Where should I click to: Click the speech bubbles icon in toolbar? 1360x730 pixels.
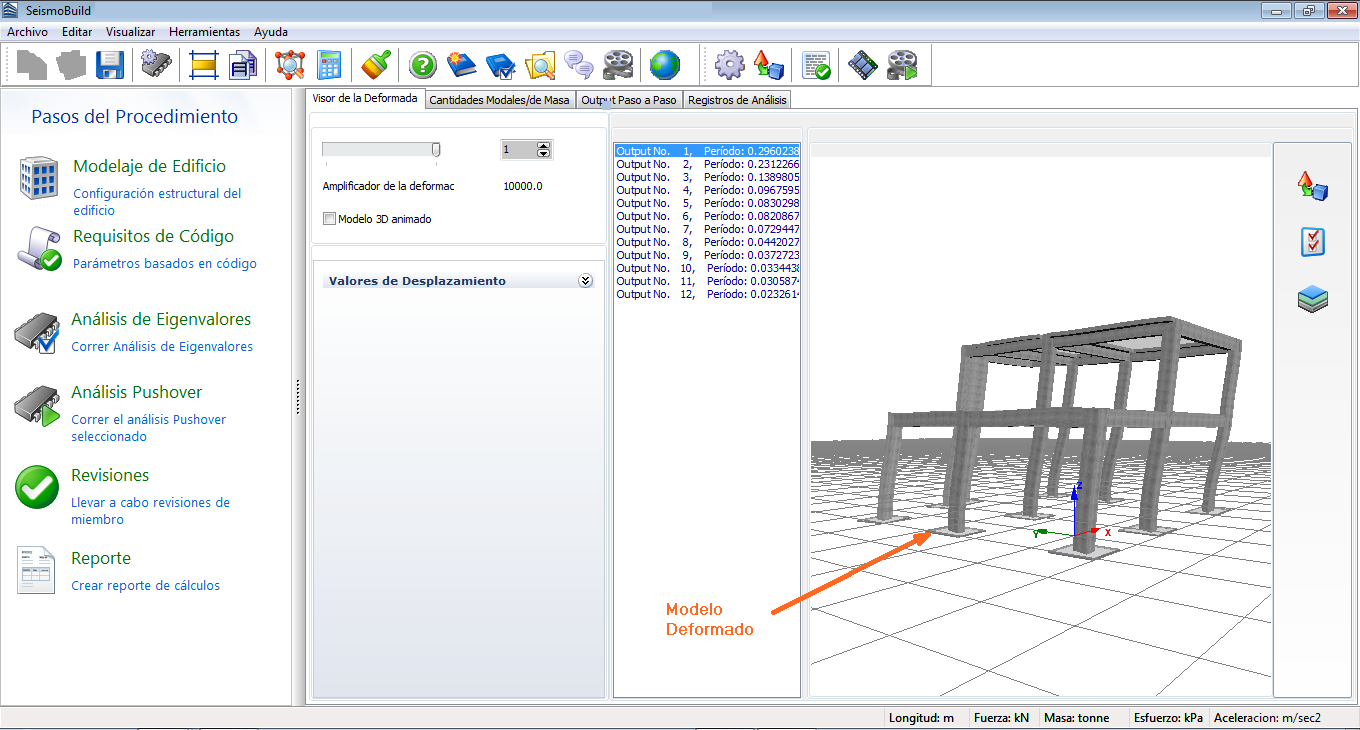[x=579, y=66]
